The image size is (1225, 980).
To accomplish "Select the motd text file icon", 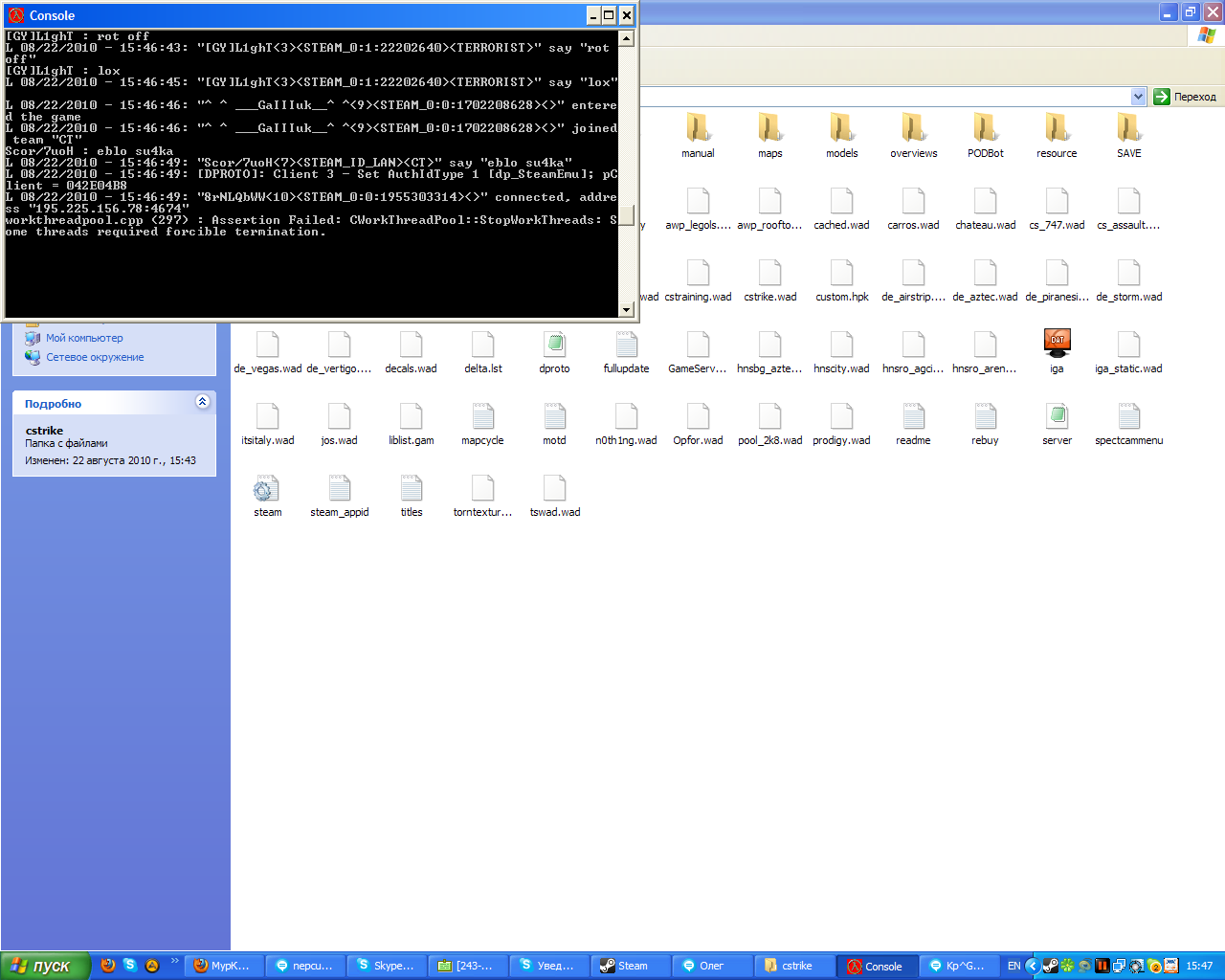I will [554, 415].
